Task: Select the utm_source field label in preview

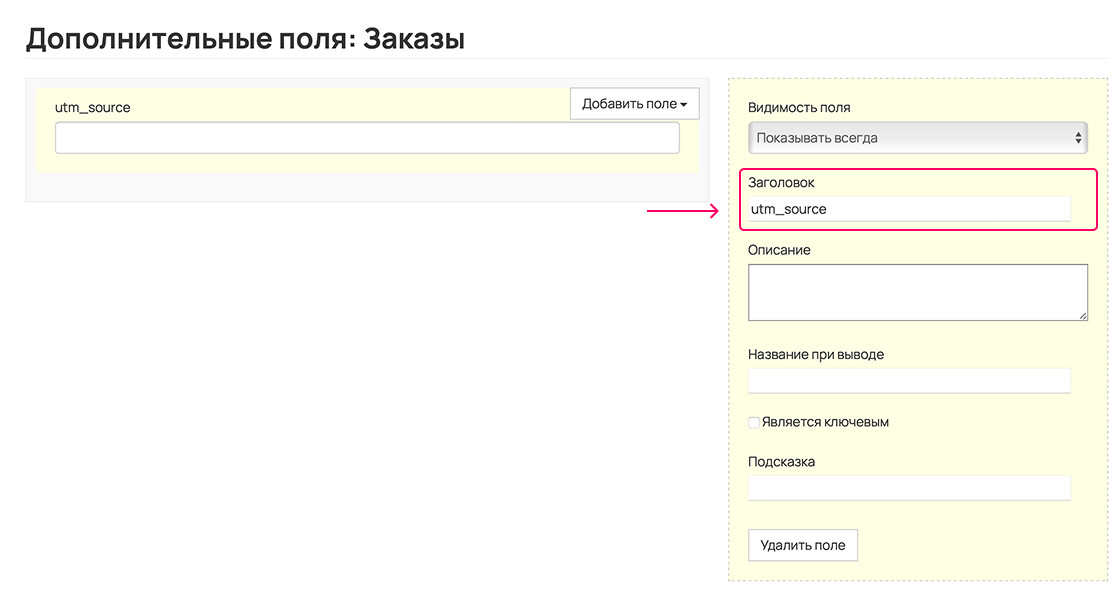Action: coord(93,108)
